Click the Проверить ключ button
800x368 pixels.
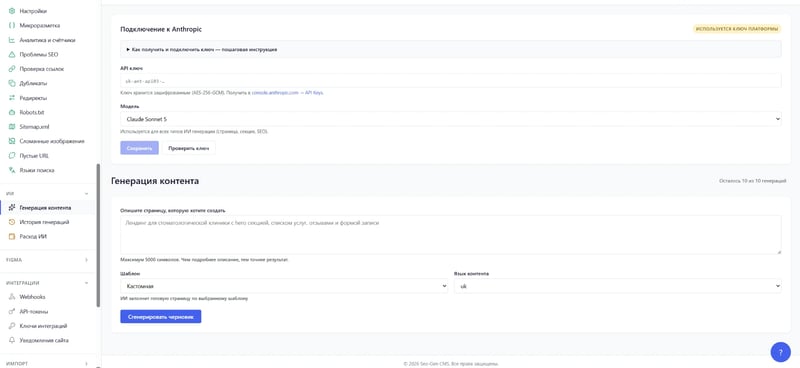189,148
